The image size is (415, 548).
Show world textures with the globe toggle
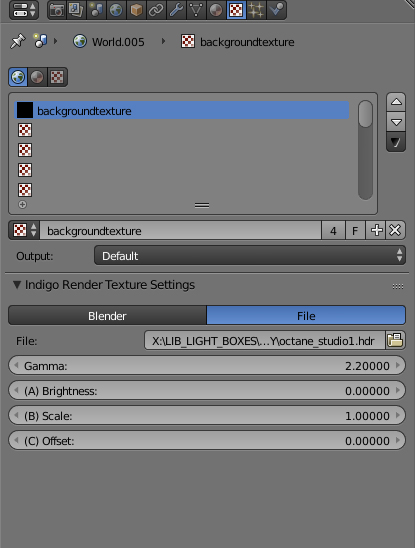[x=18, y=77]
